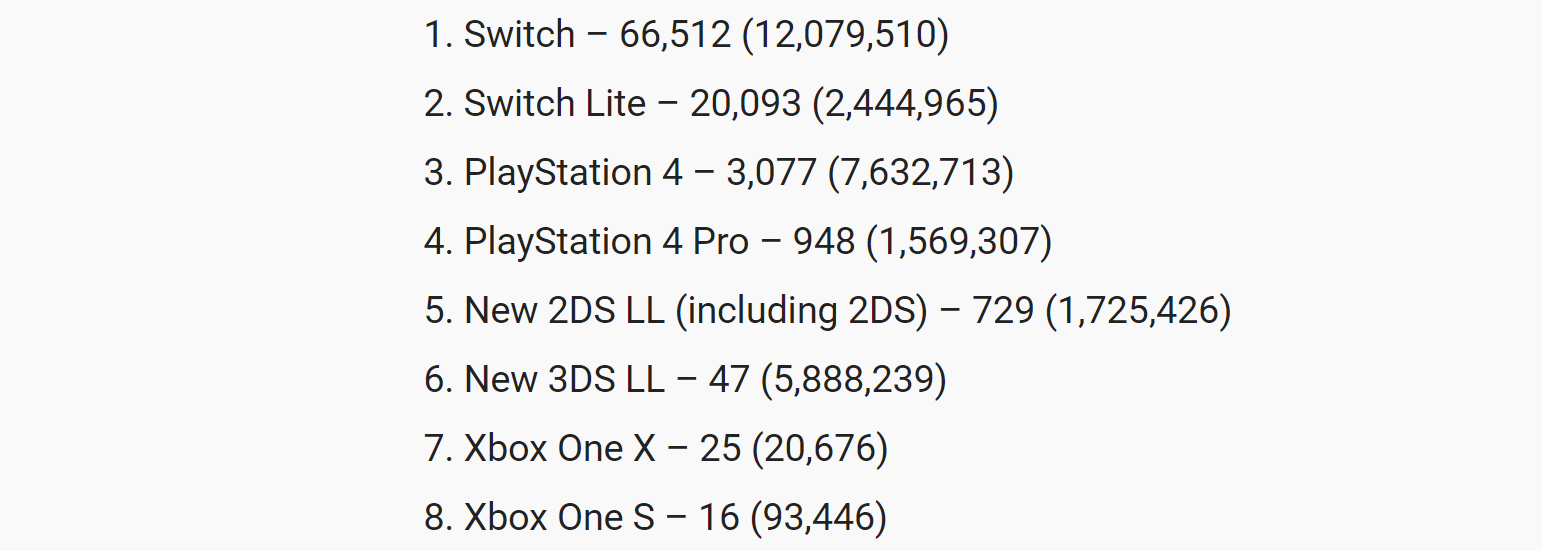Select the 948 PlayStation 4 Pro figure
Screen dimensions: 1542x551
click(824, 242)
